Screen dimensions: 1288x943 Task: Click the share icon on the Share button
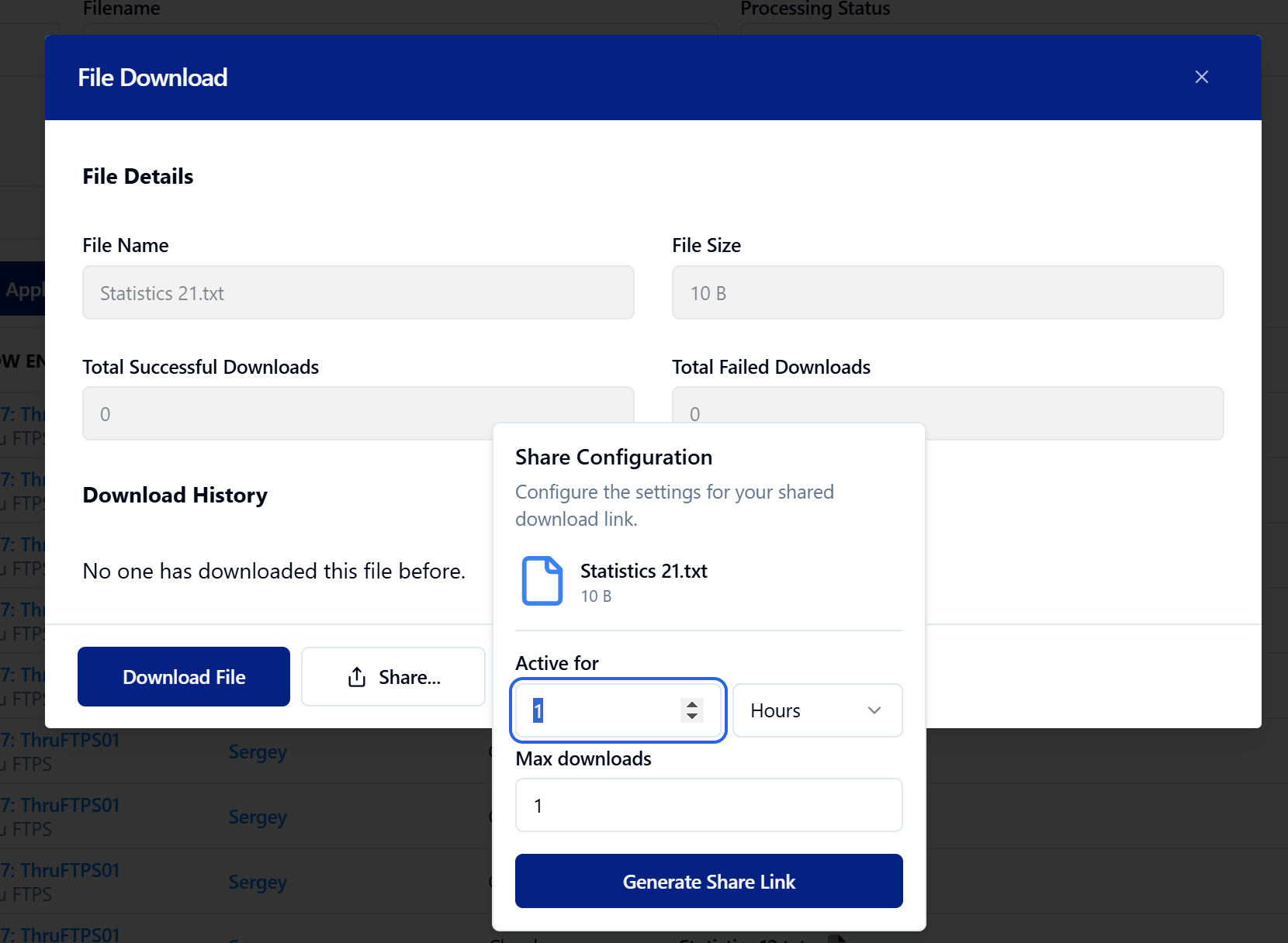(357, 677)
